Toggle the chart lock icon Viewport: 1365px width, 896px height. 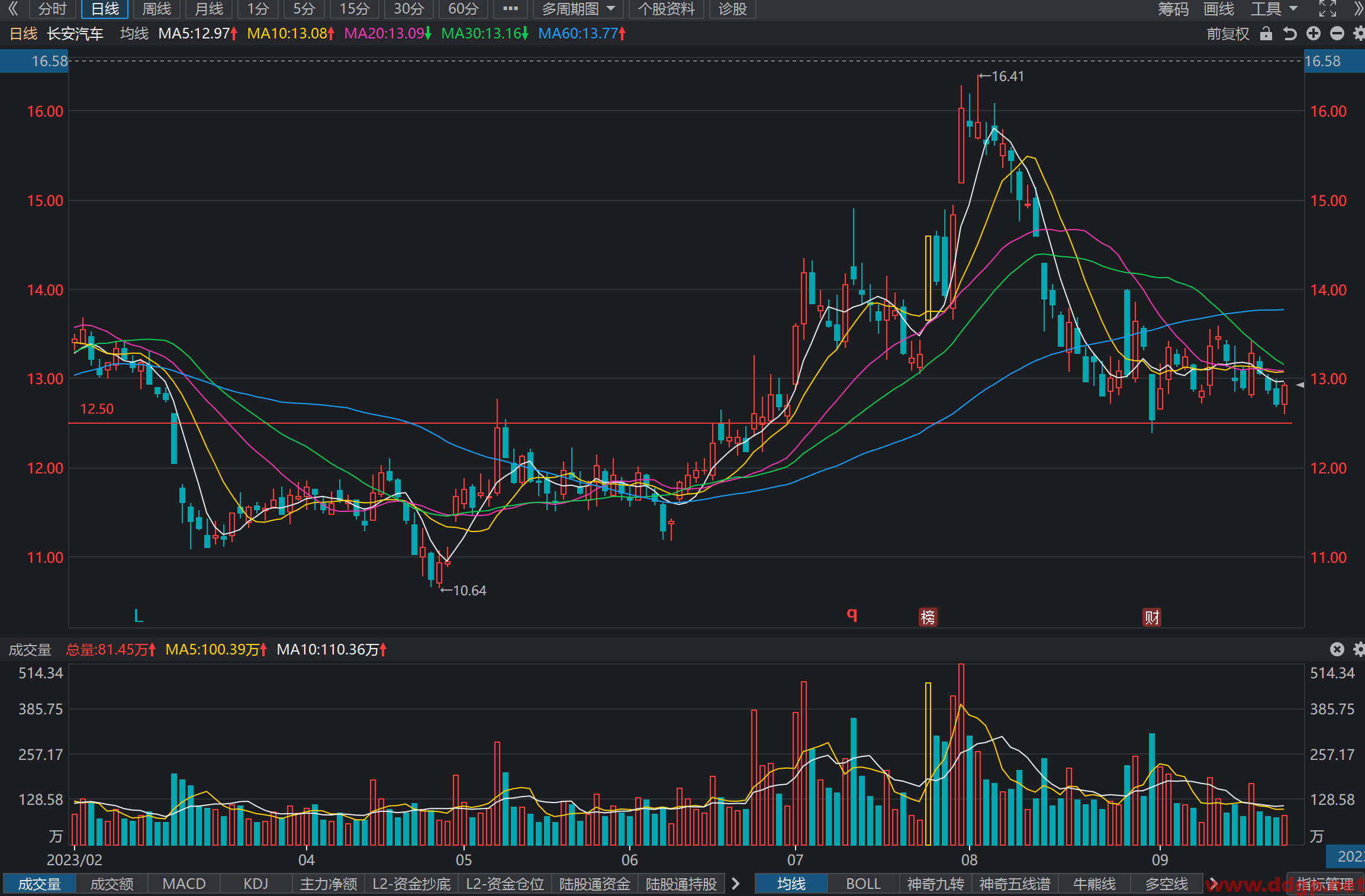(1266, 34)
